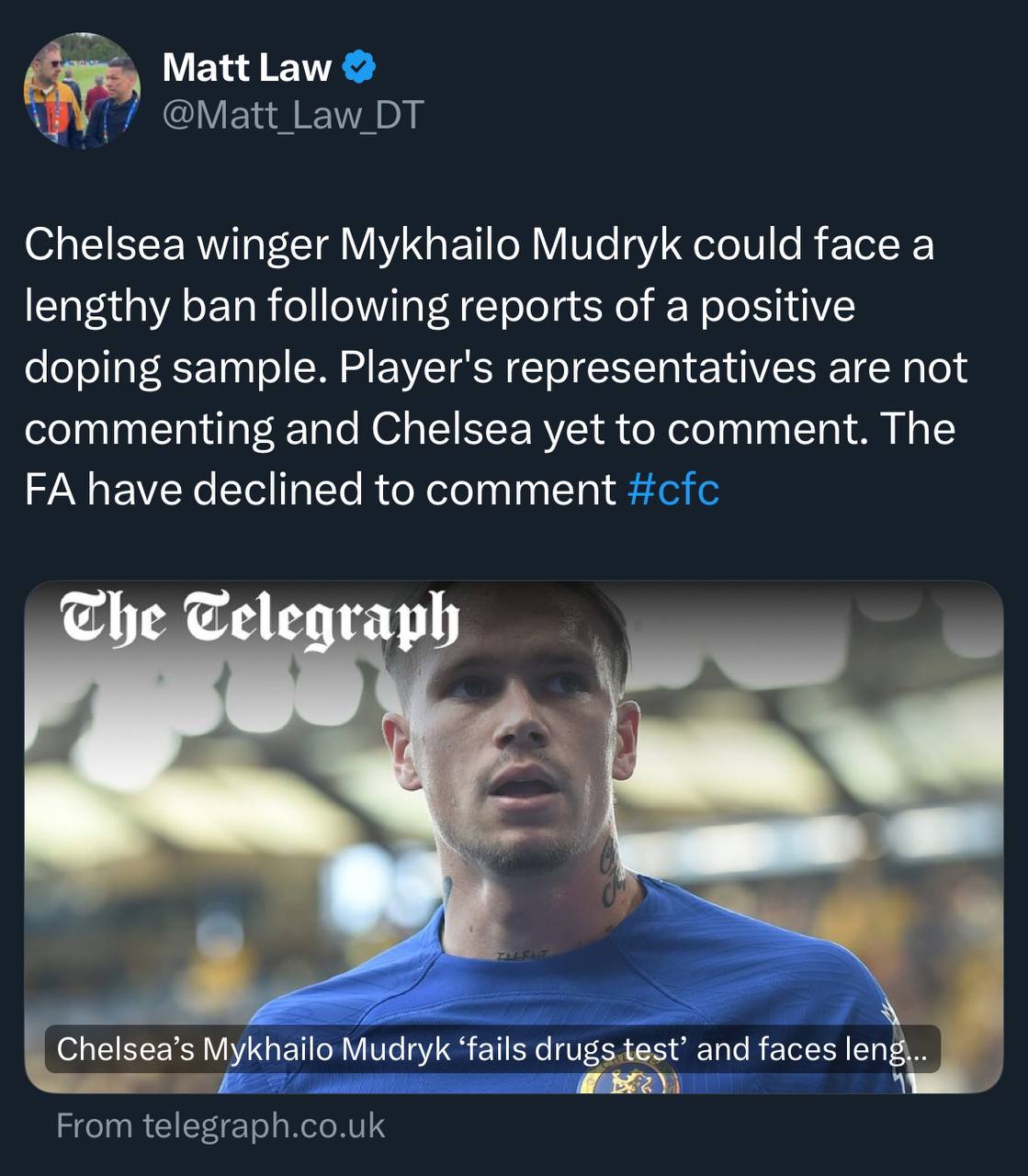Click the word 'representatives' in the tweet
1028x1176 pixels.
point(660,367)
